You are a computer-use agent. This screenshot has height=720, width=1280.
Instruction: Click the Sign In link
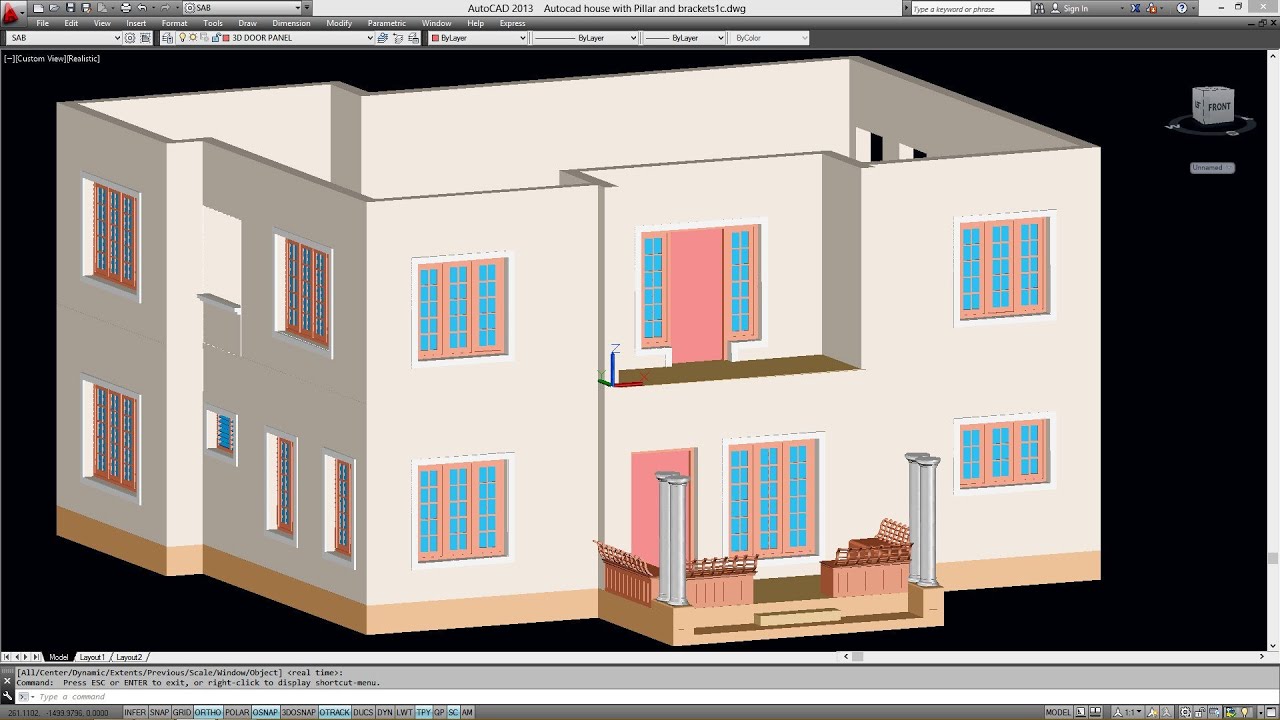(x=1076, y=8)
